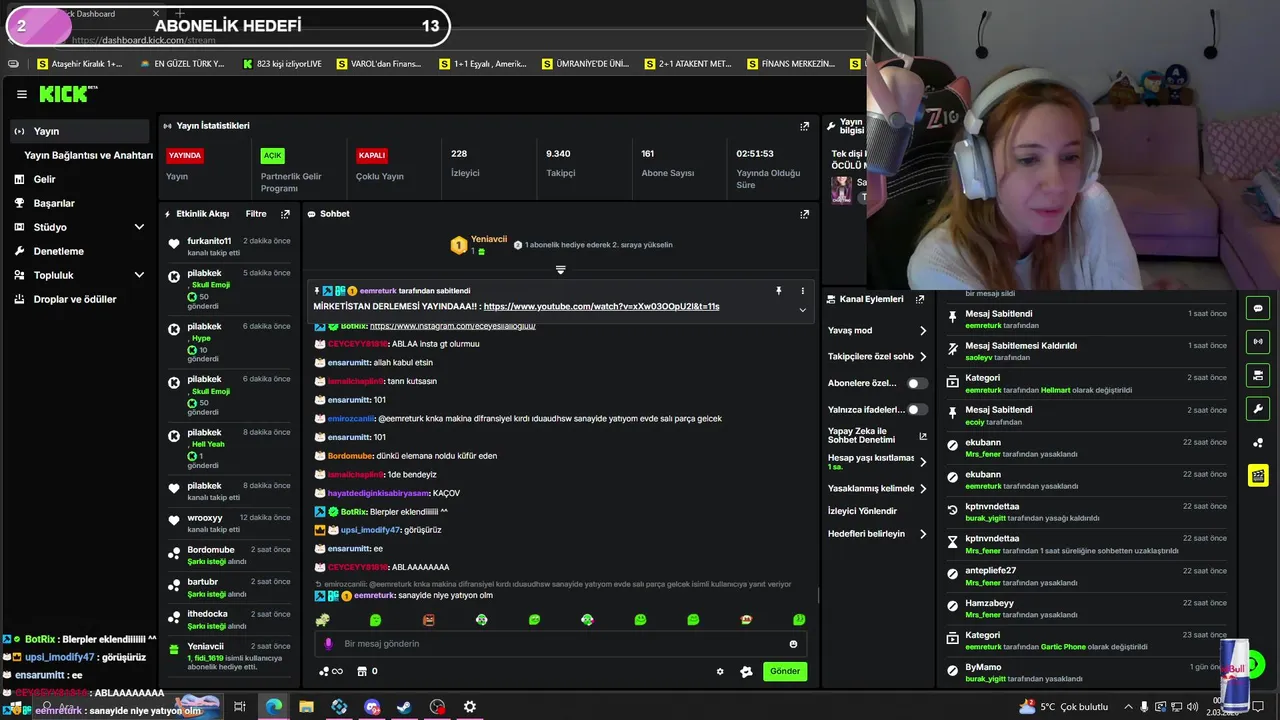
Task: Click the Bir mesaj gönderin input
Action: coord(560,644)
